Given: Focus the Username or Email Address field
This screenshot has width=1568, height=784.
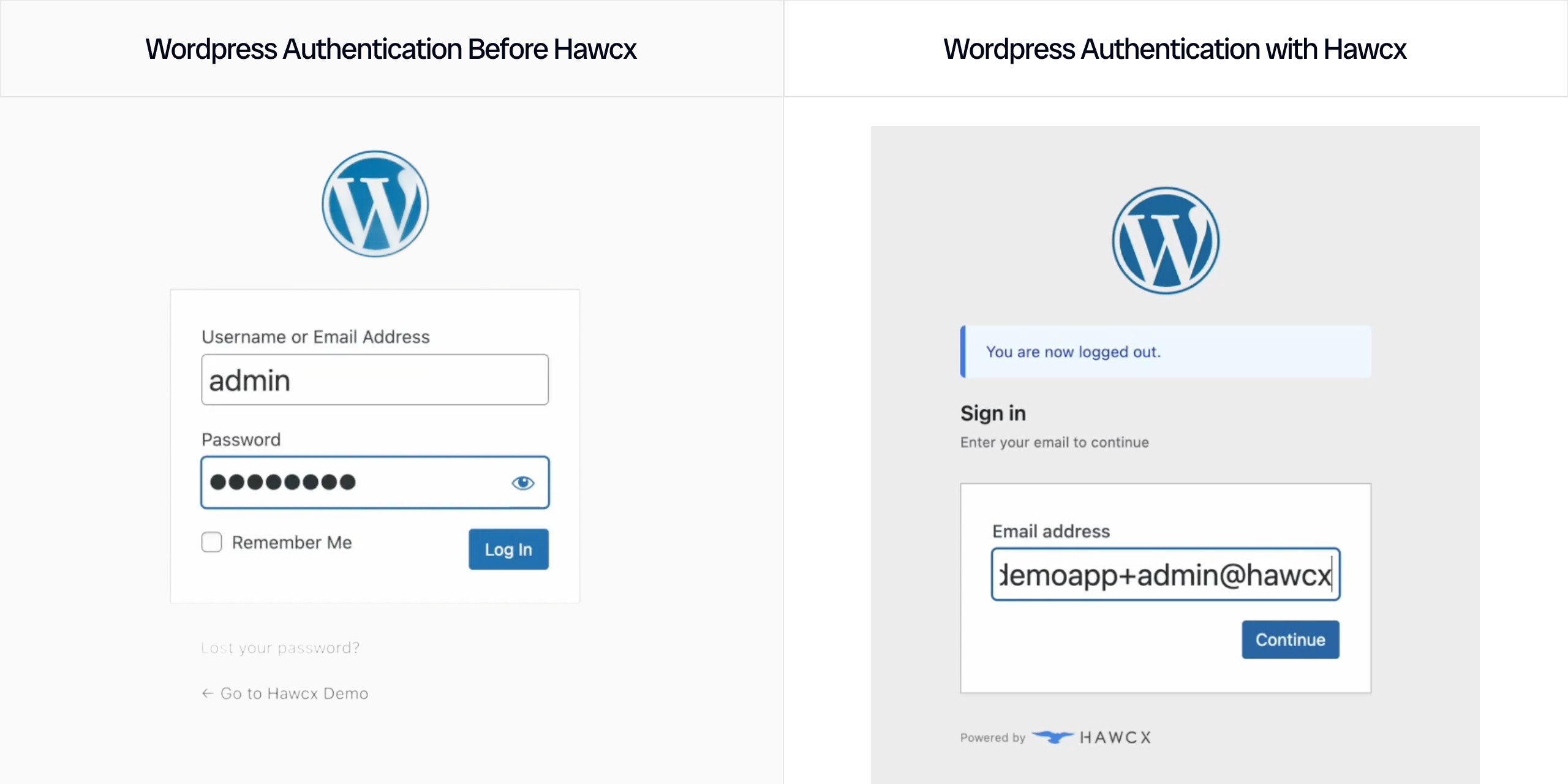Looking at the screenshot, I should pyautogui.click(x=375, y=380).
